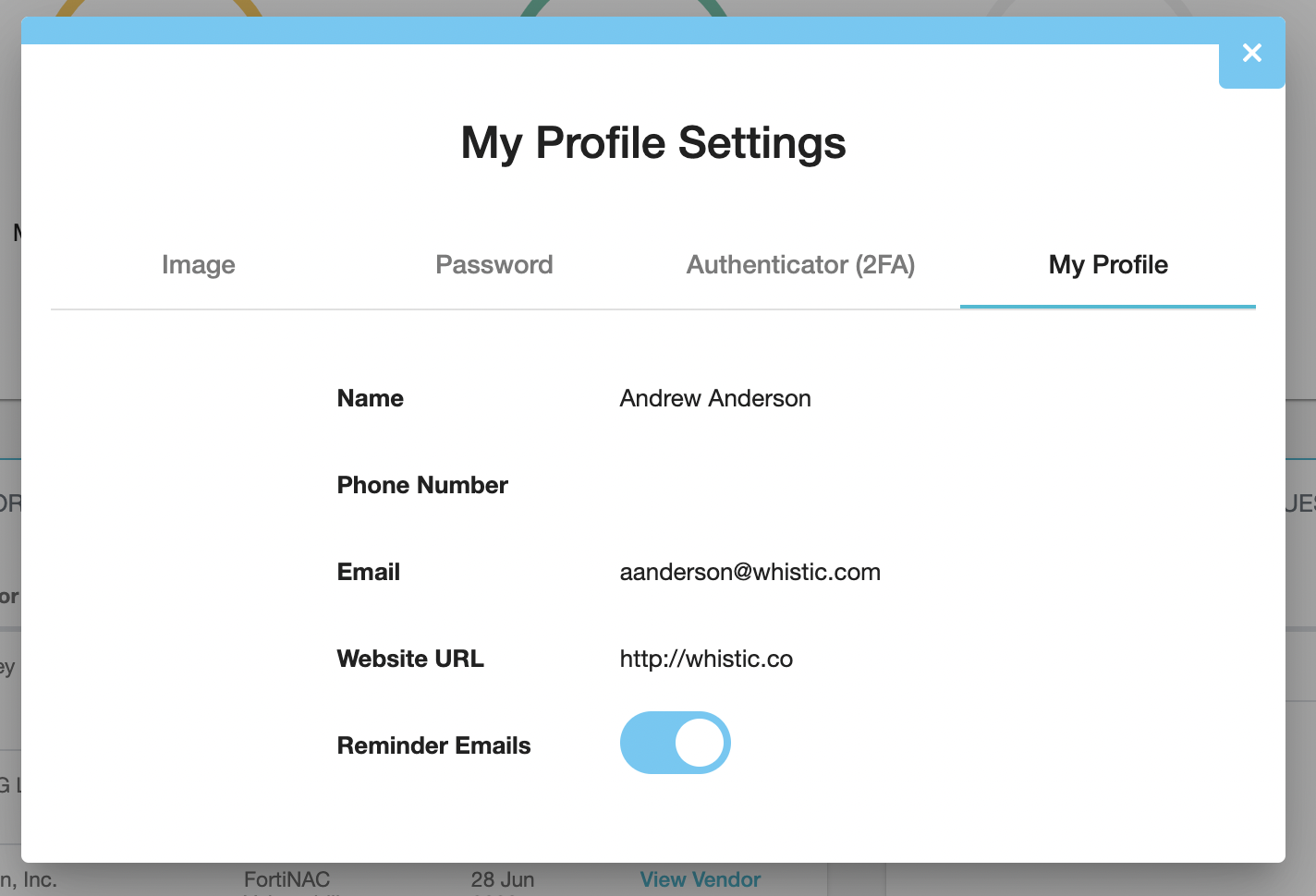Click the My Profile Settings title
Screen dimensions: 1316x896
(x=653, y=143)
